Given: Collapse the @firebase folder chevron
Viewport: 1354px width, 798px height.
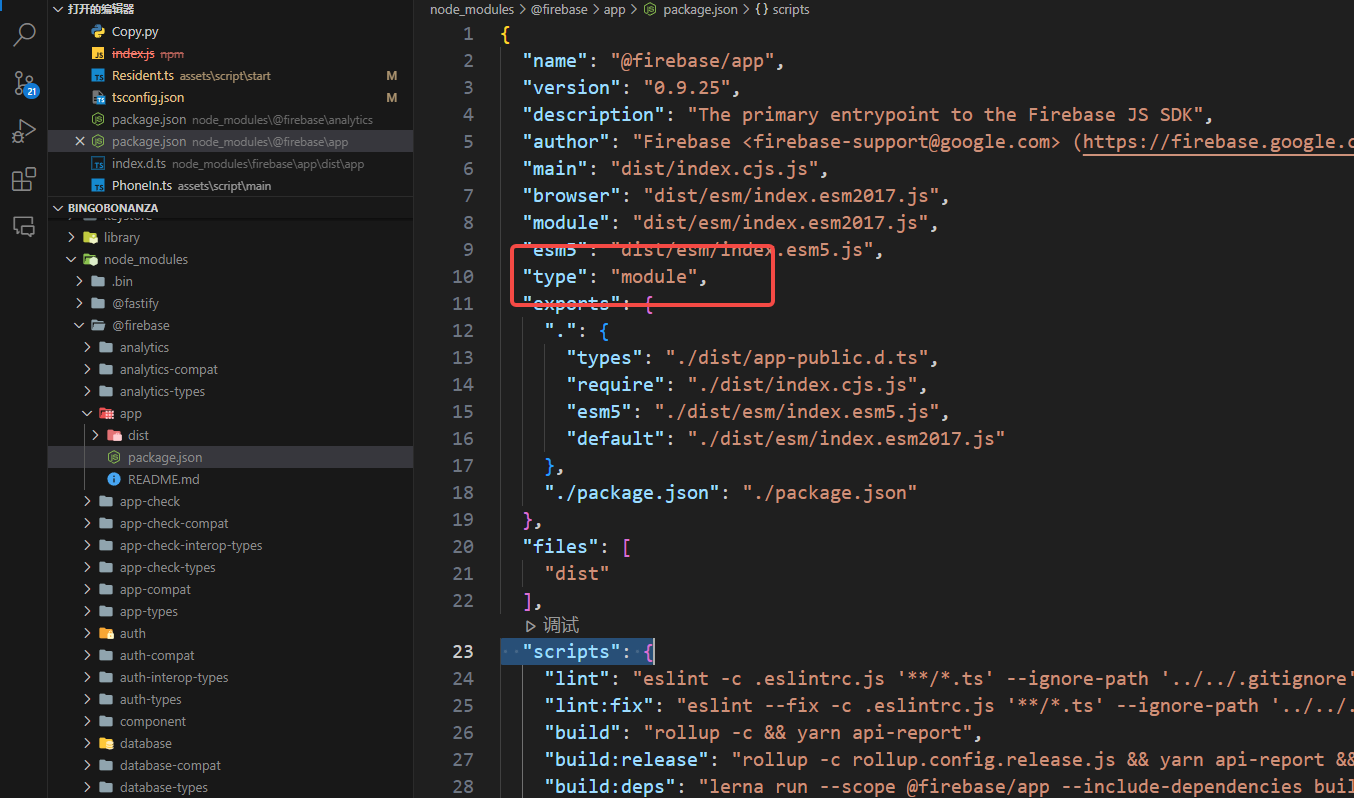Looking at the screenshot, I should 80,326.
